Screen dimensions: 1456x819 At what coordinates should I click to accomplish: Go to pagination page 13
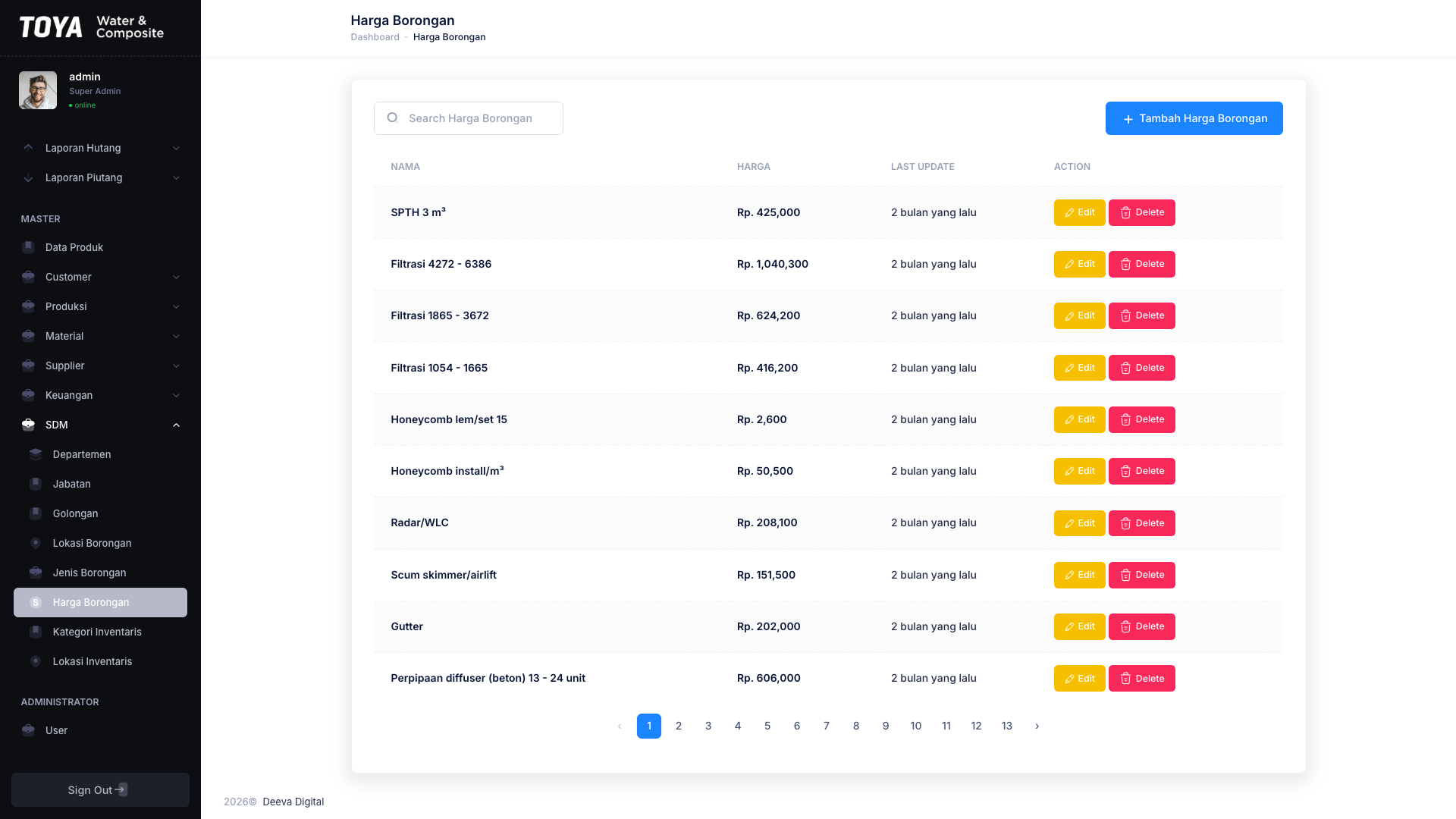tap(1006, 726)
